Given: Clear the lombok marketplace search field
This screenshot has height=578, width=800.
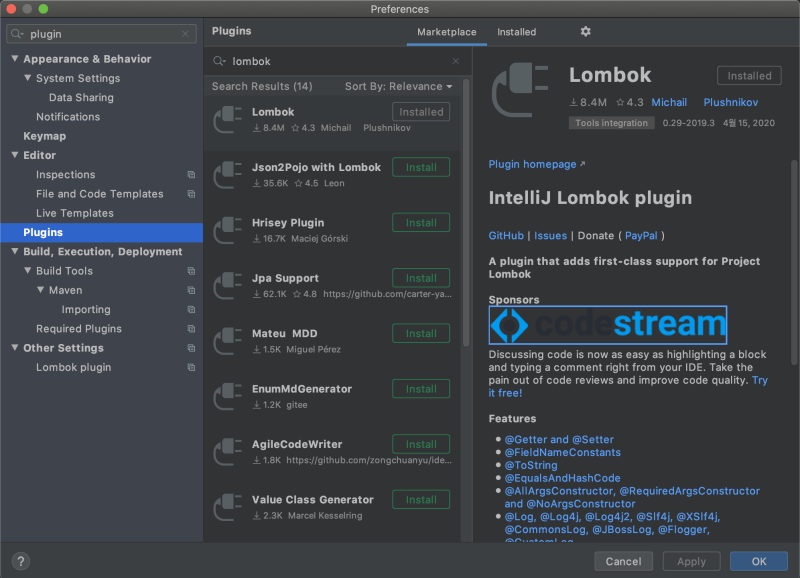Looking at the screenshot, I should 456,61.
